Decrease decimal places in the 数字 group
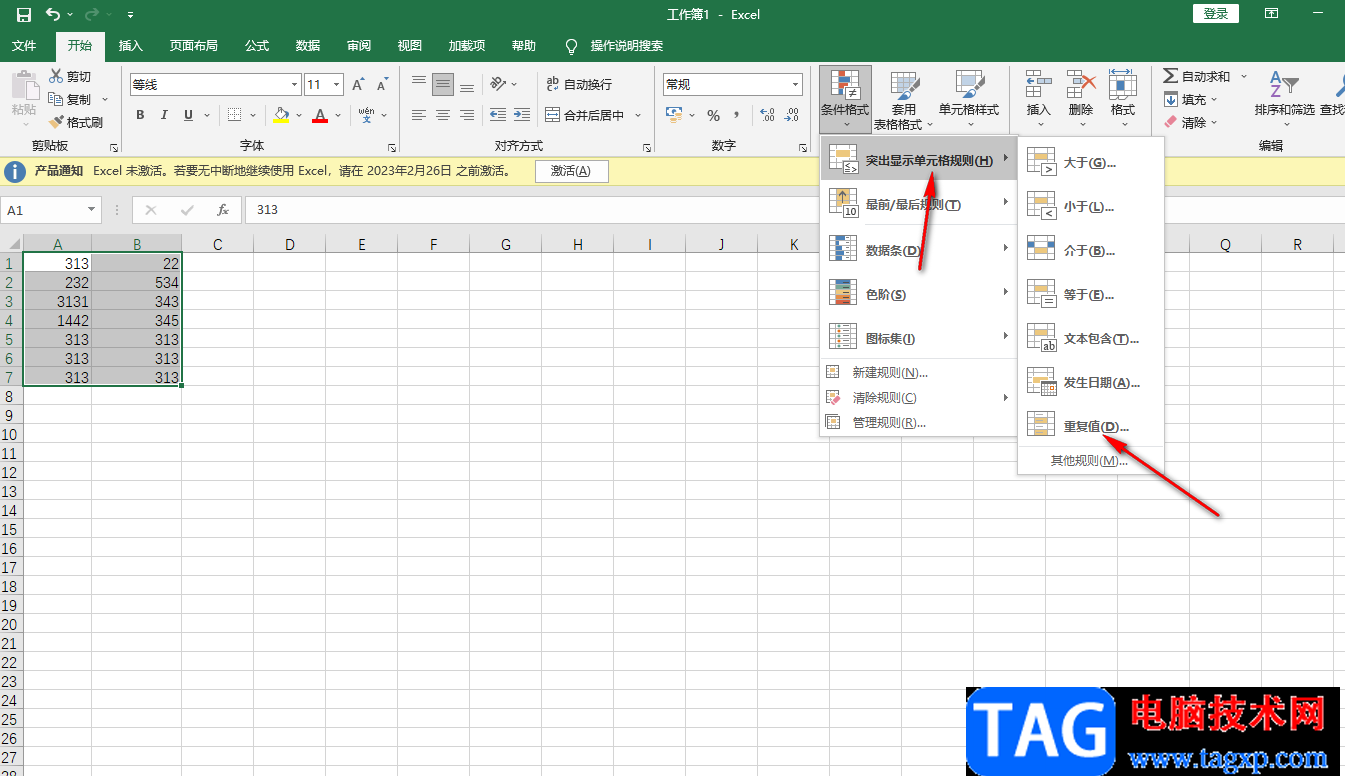Viewport: 1345px width, 776px height. (x=791, y=115)
